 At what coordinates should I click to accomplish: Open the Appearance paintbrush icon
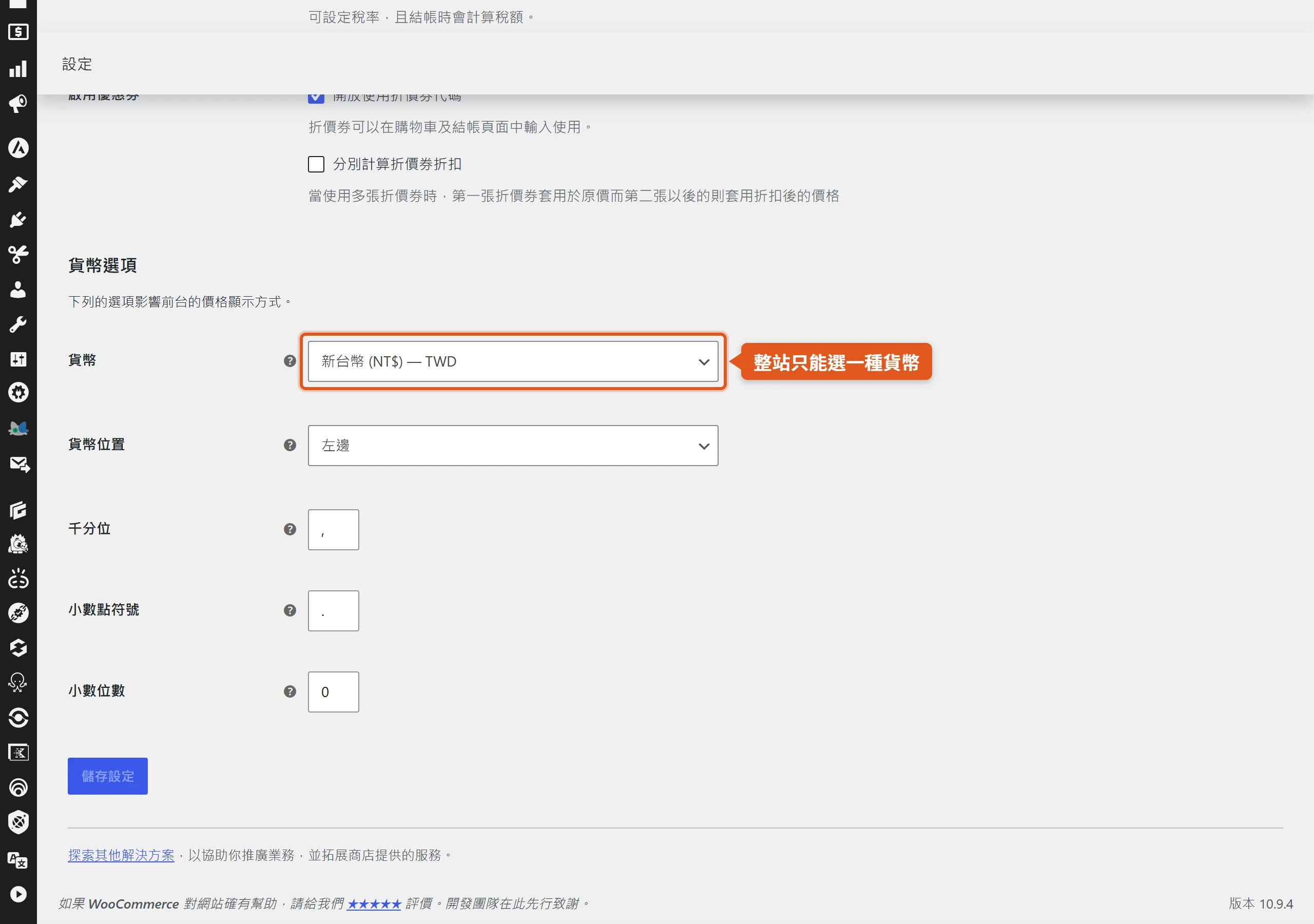coord(18,184)
